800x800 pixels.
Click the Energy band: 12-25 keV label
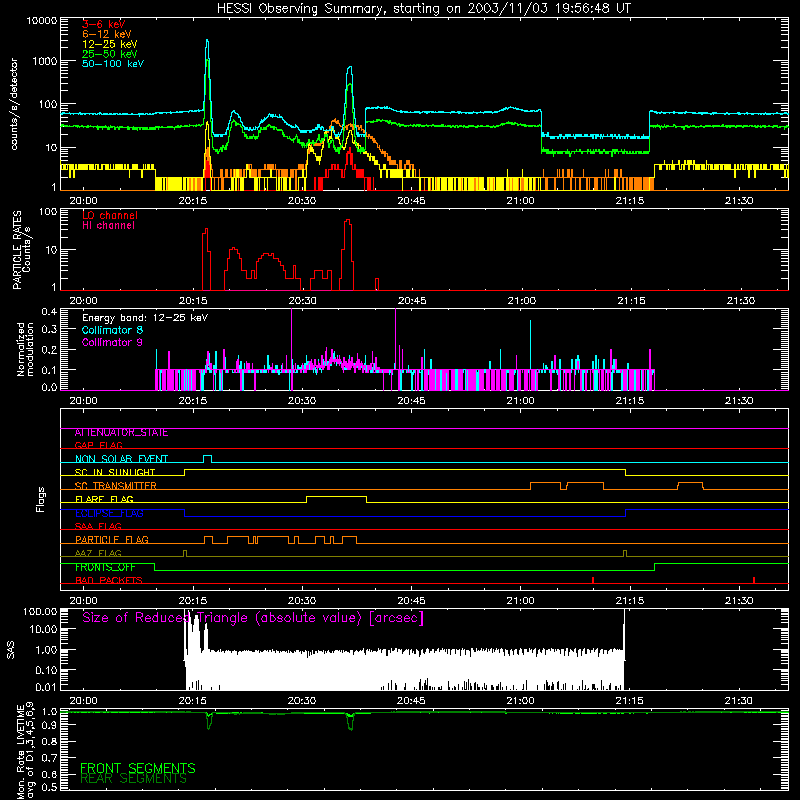tap(145, 318)
